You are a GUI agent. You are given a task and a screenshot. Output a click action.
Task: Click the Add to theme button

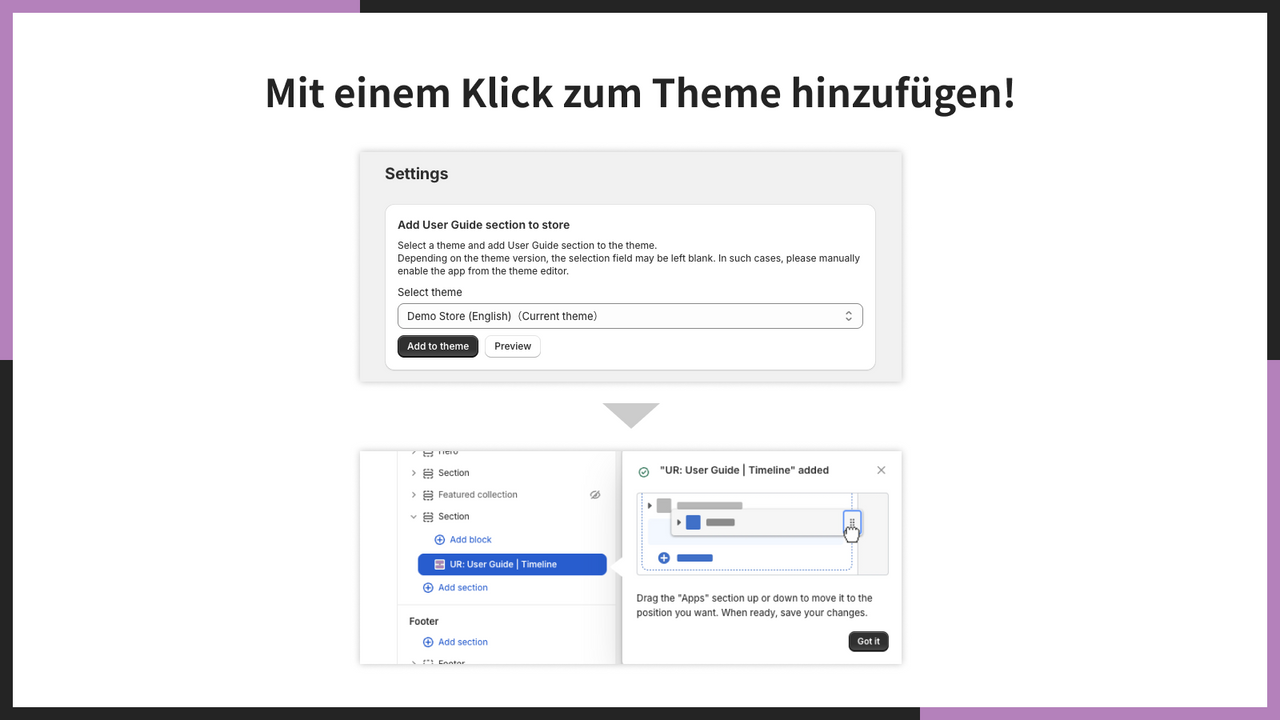pos(438,346)
